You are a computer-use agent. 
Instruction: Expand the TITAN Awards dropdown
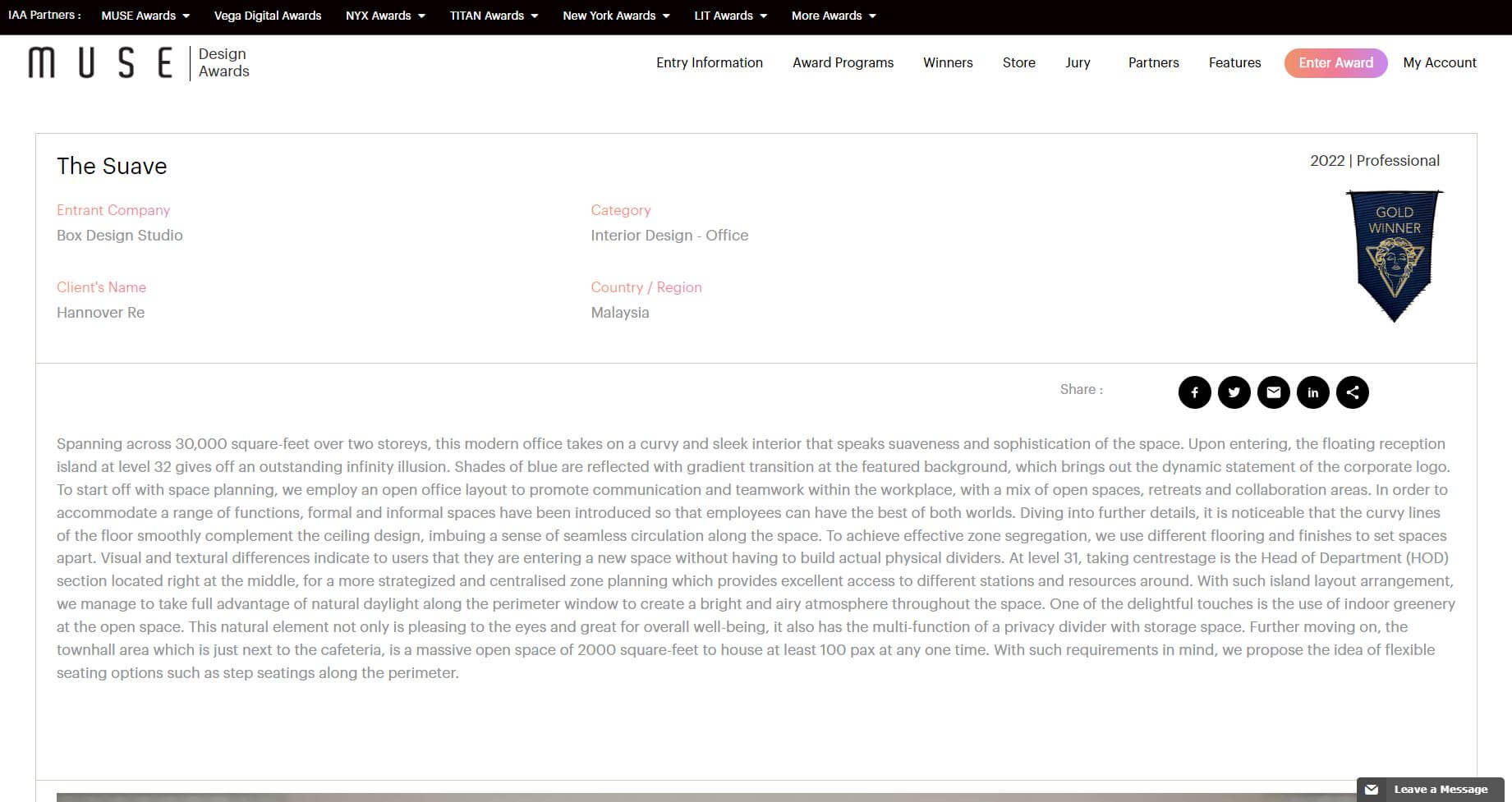(494, 16)
